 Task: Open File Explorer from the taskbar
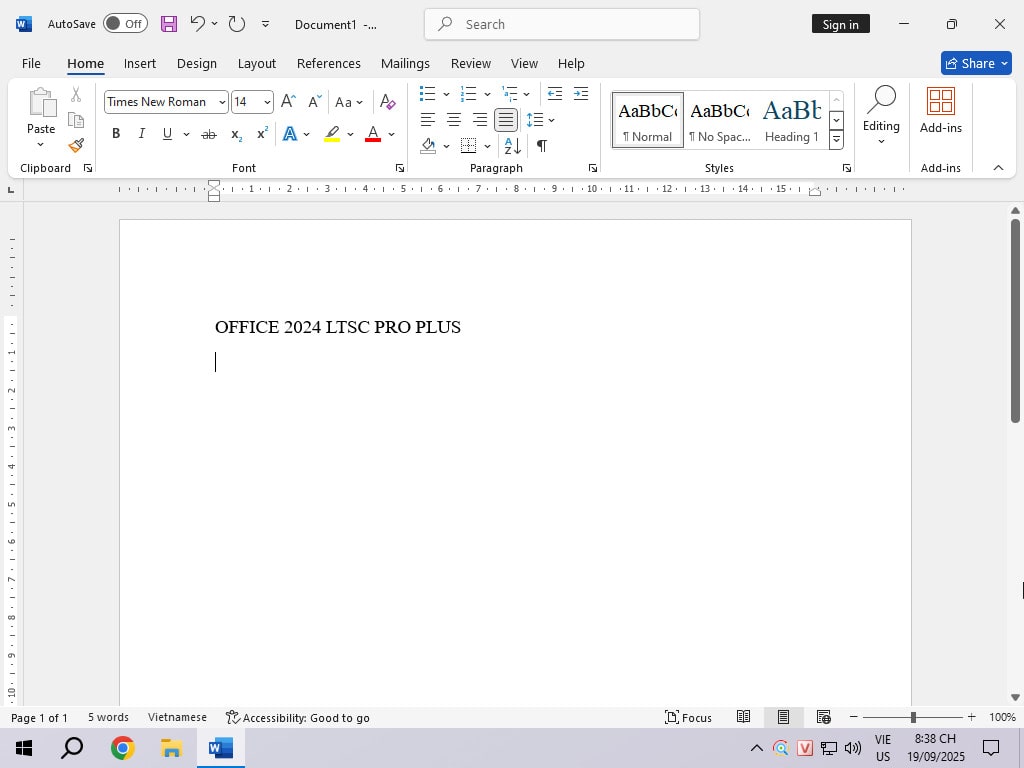(171, 748)
